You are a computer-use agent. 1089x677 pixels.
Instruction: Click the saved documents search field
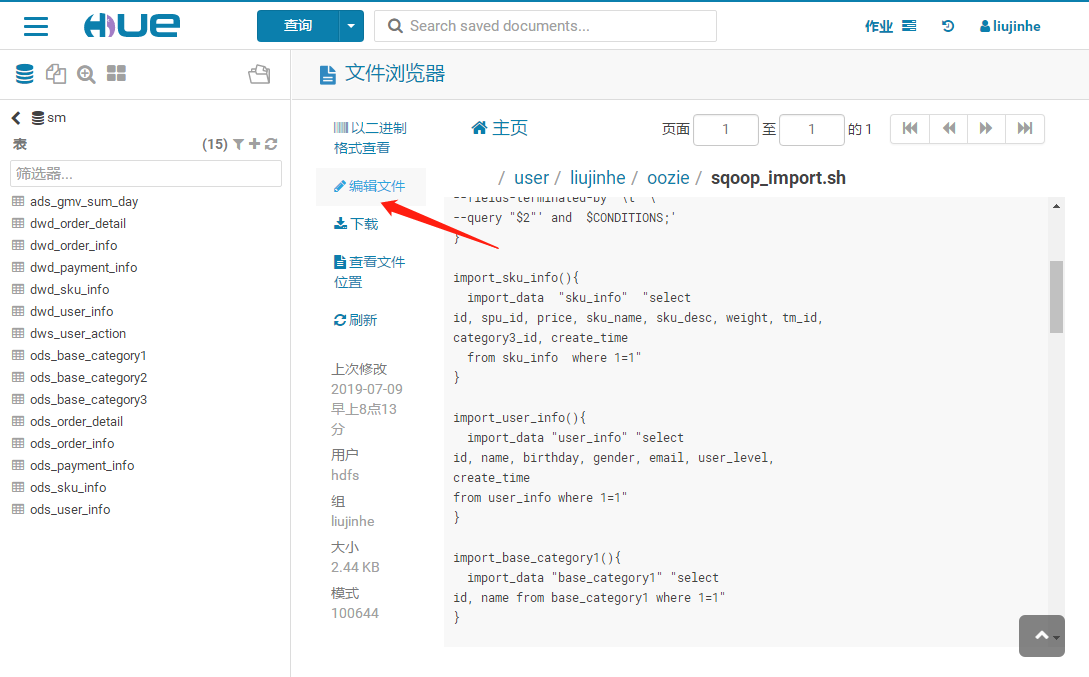pos(545,25)
